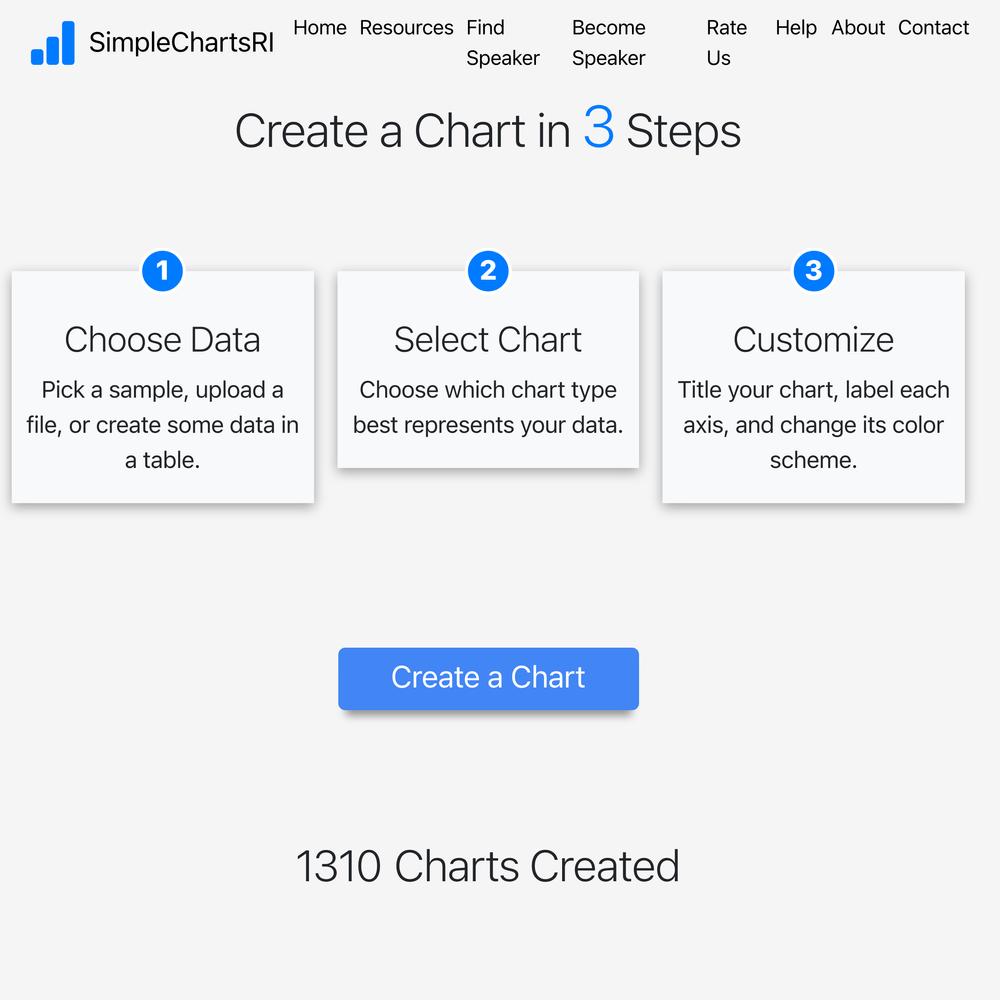Click the SimpleChartsRI brand name
The width and height of the screenshot is (1000, 1000).
pos(181,43)
